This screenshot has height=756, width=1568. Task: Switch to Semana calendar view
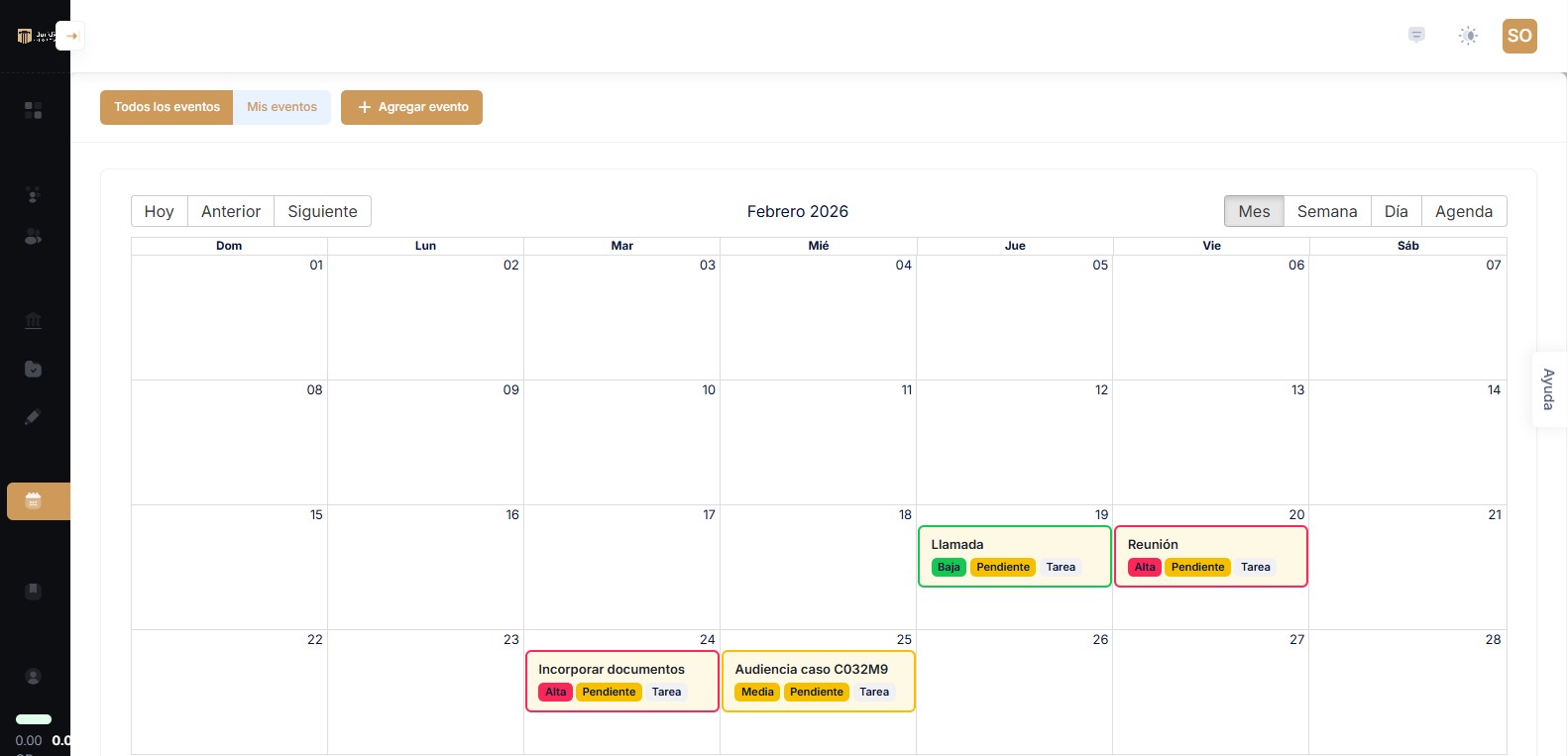pyautogui.click(x=1326, y=211)
